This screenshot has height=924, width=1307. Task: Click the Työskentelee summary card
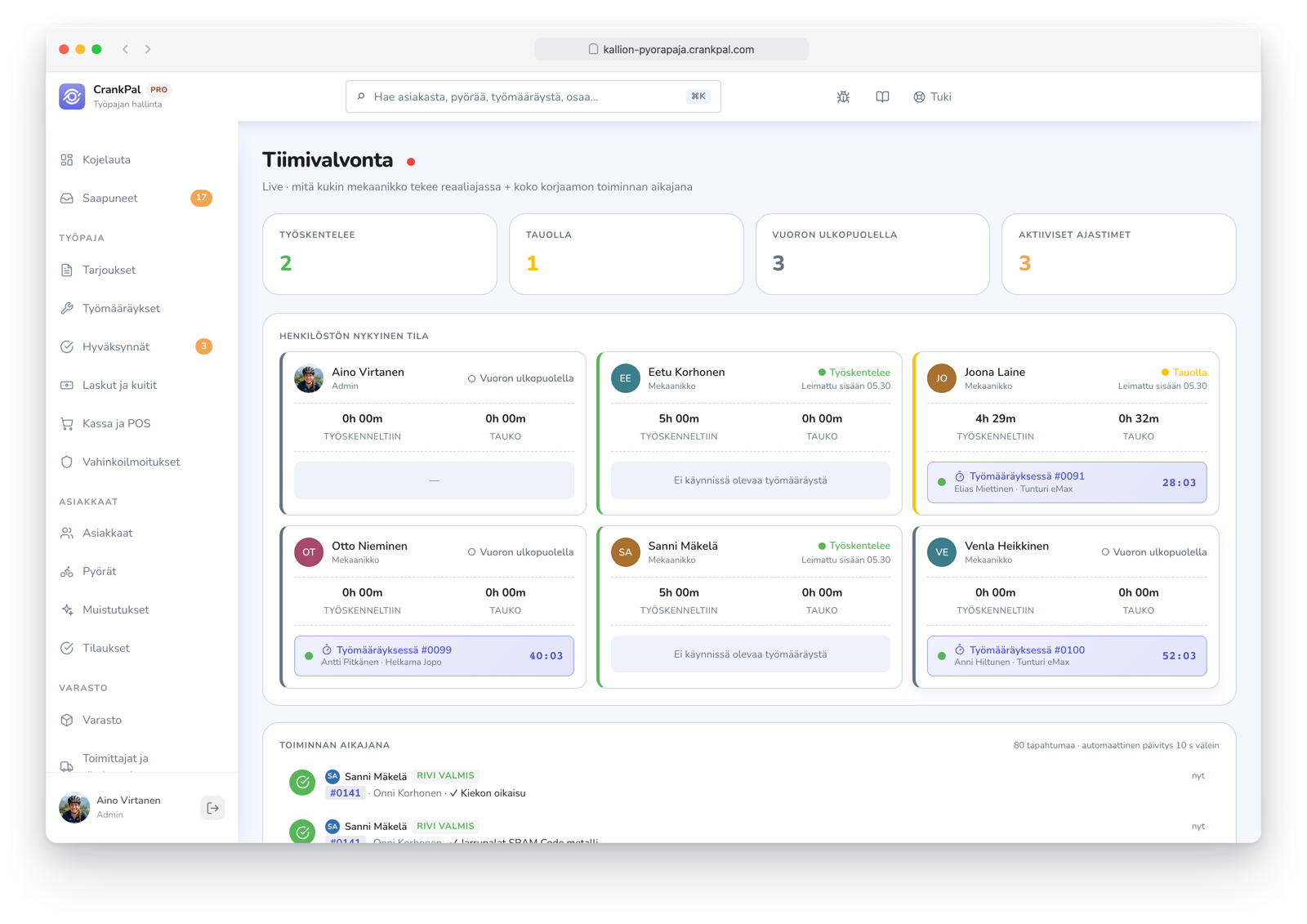coord(380,254)
